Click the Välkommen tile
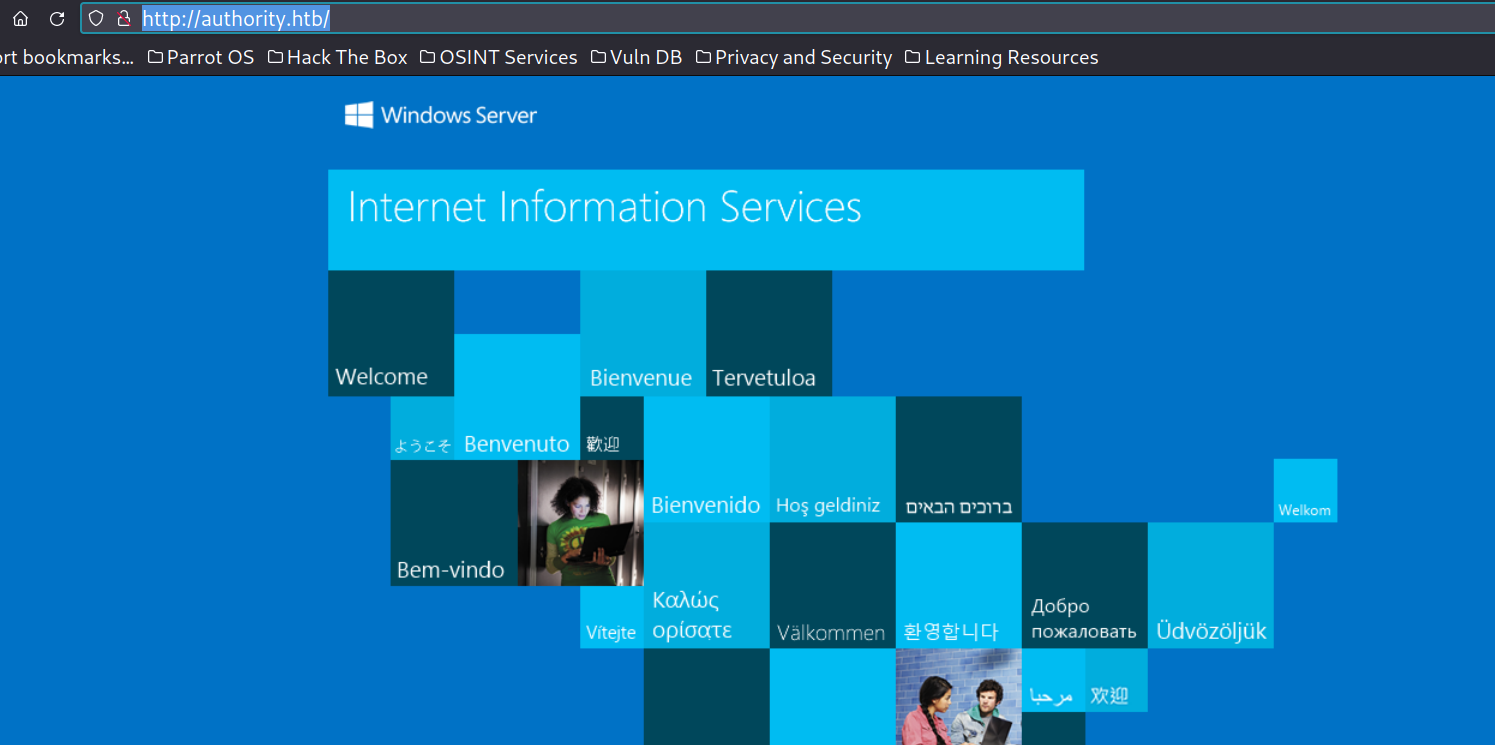The height and width of the screenshot is (745, 1495). 833,585
